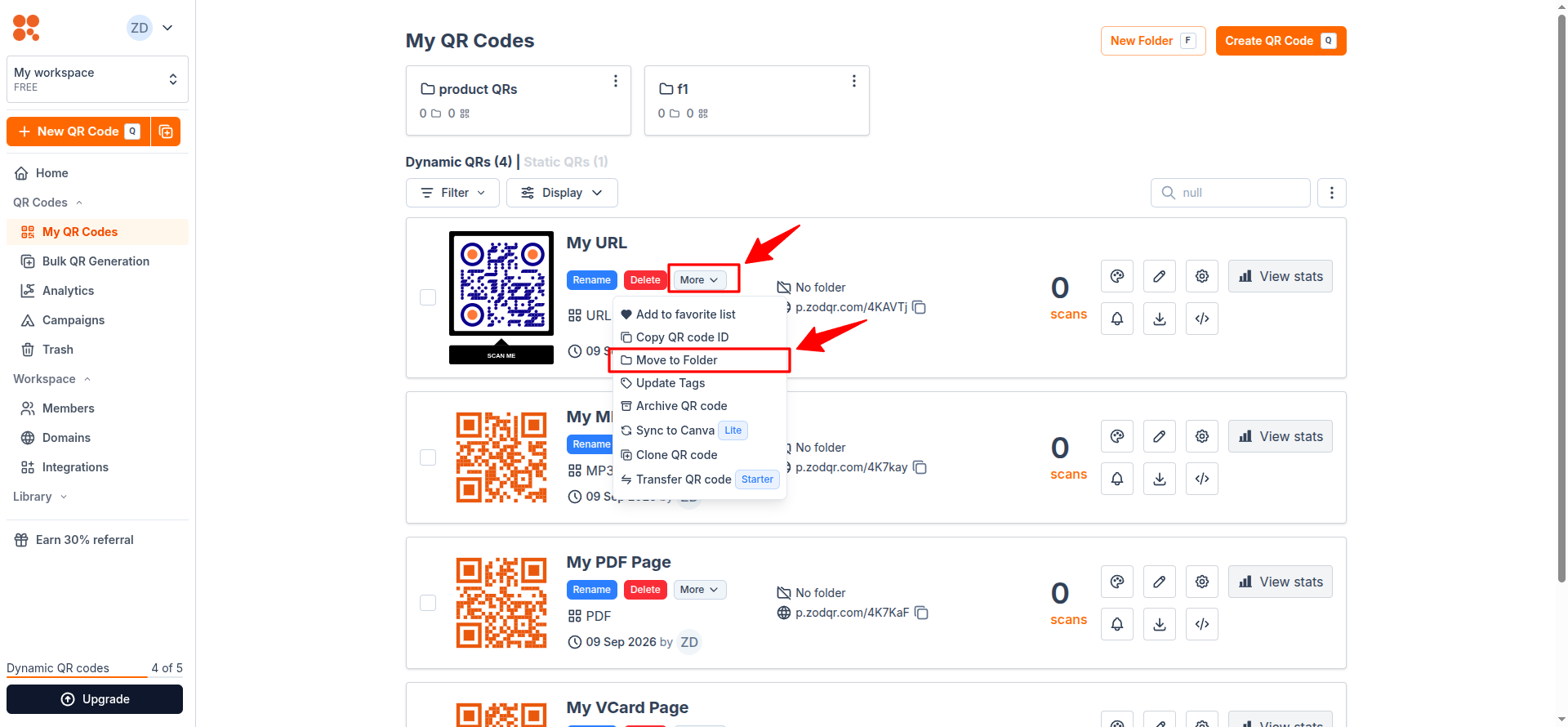Open design palette for the MP3 QR

click(1117, 436)
